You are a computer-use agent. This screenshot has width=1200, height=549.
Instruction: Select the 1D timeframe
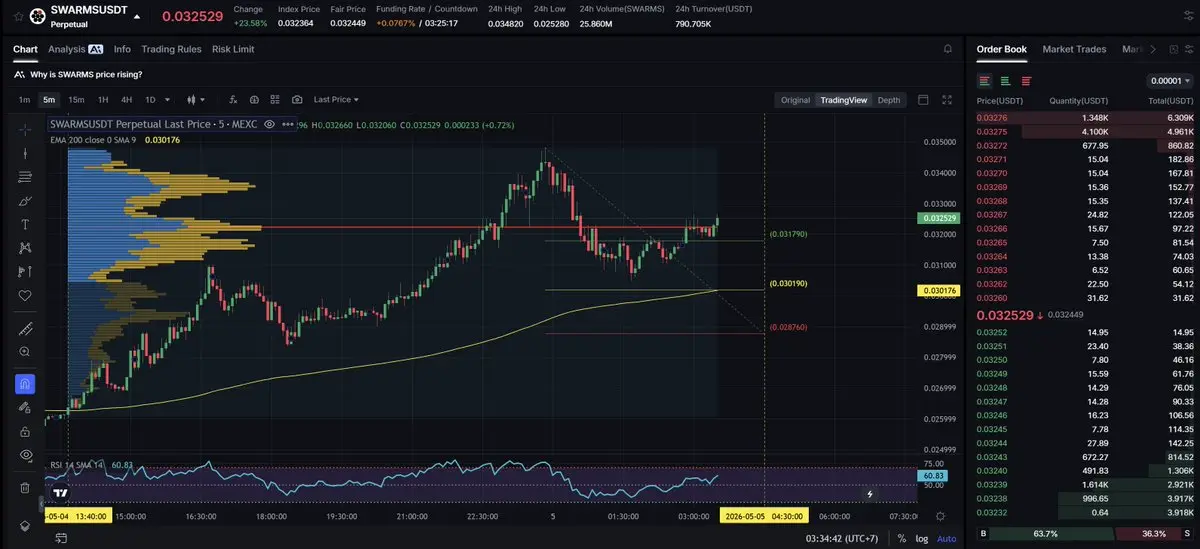pyautogui.click(x=150, y=100)
